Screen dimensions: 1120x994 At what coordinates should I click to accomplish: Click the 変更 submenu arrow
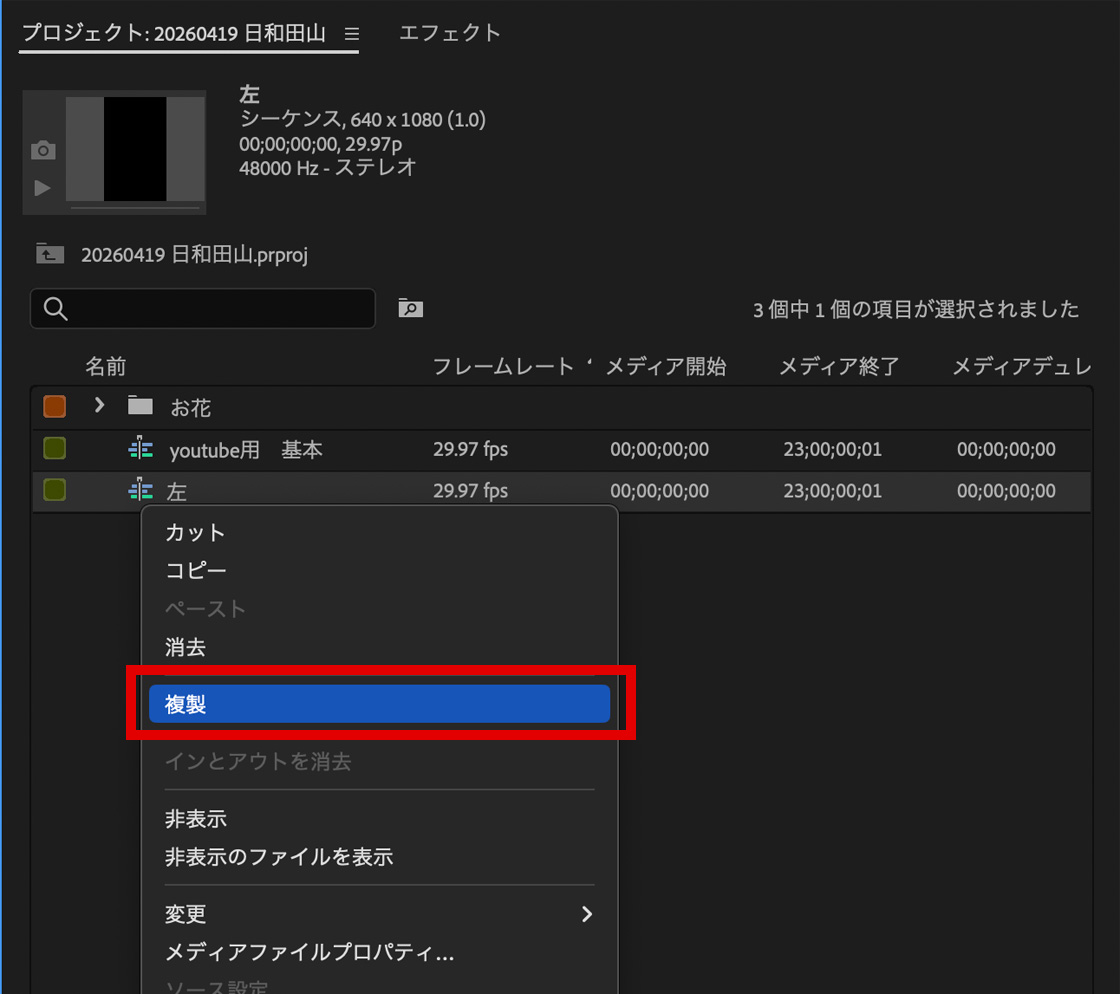coord(587,914)
